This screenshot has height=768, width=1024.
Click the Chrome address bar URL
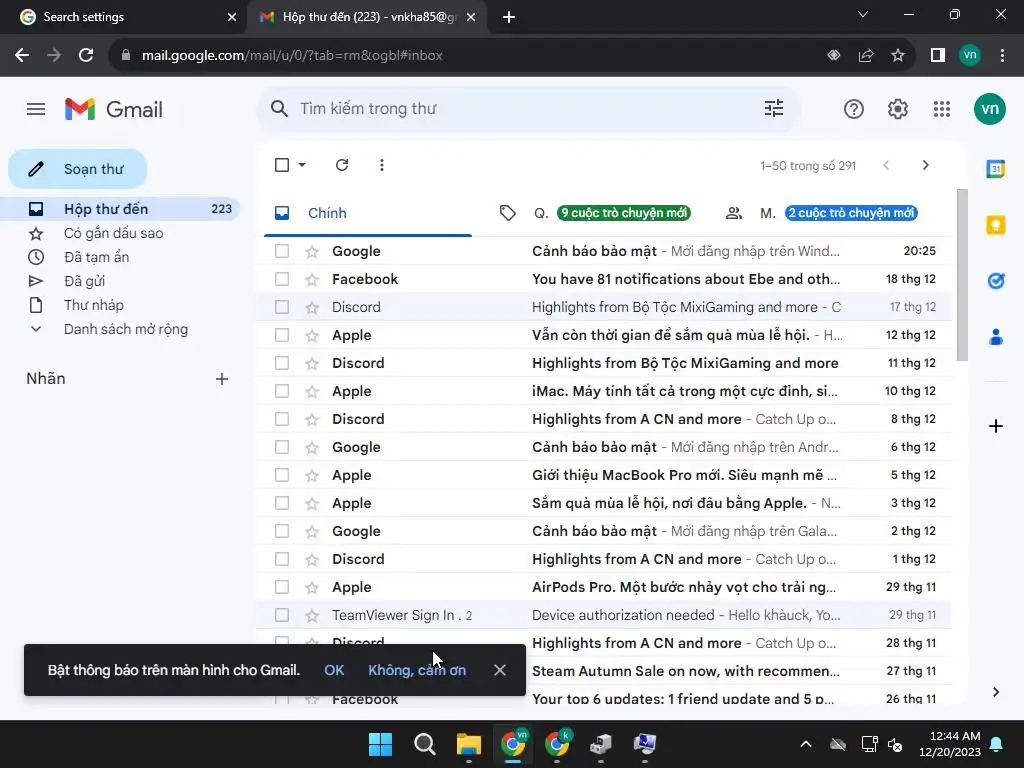point(293,56)
